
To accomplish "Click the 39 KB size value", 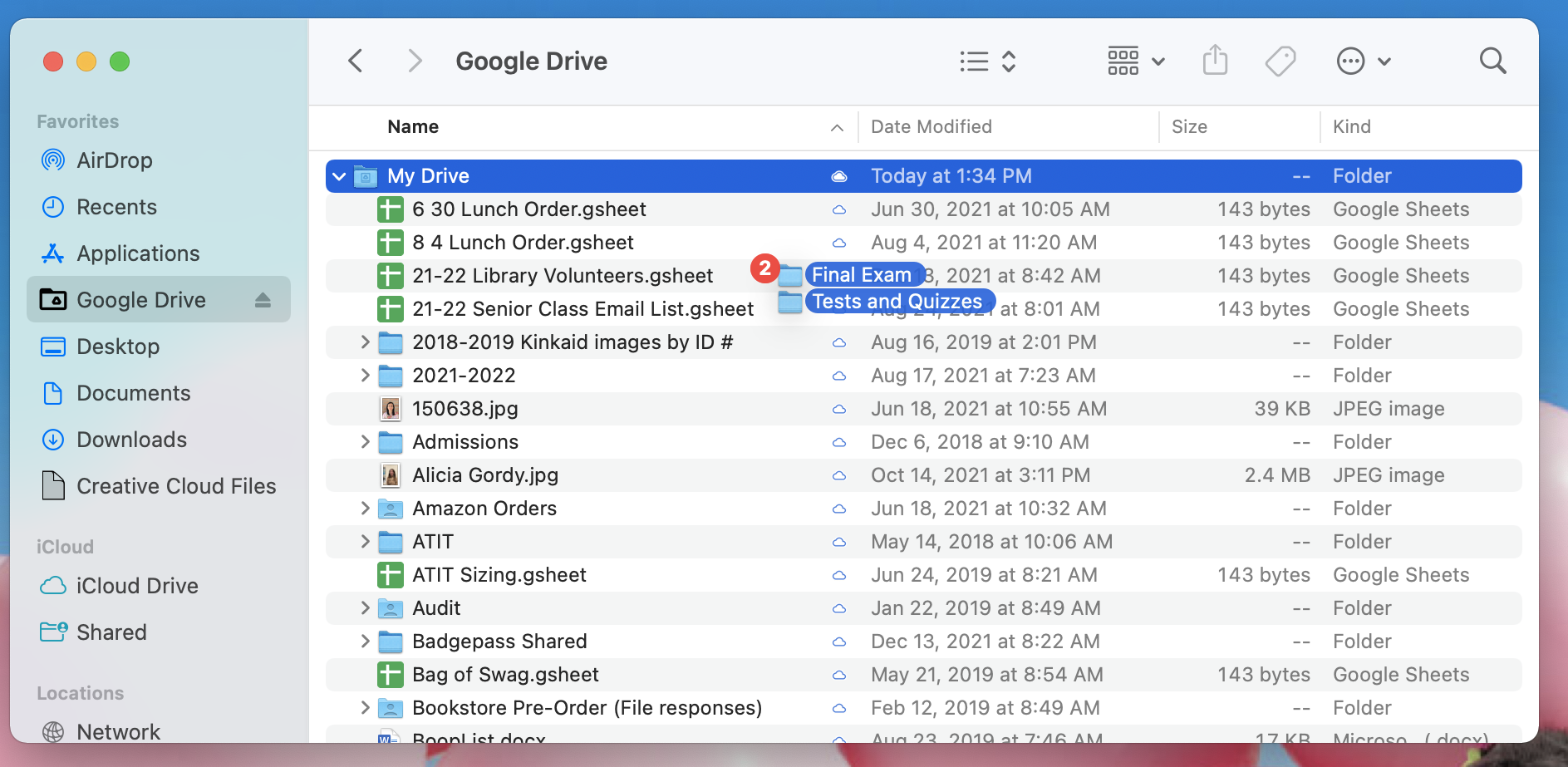I will [1282, 409].
